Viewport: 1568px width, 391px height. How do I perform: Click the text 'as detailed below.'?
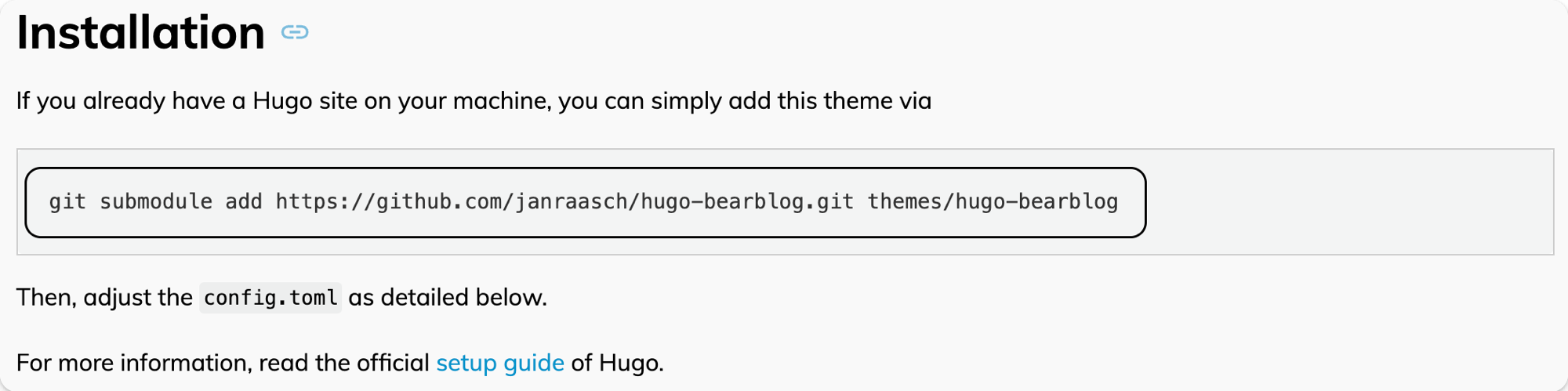click(447, 298)
